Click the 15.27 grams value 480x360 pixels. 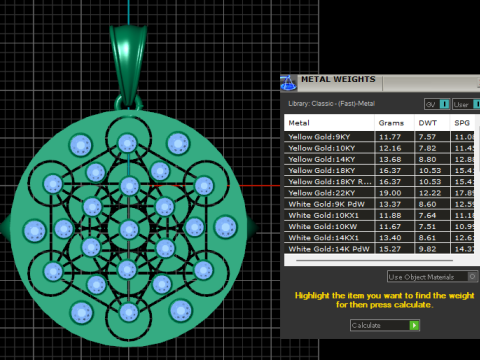390,249
